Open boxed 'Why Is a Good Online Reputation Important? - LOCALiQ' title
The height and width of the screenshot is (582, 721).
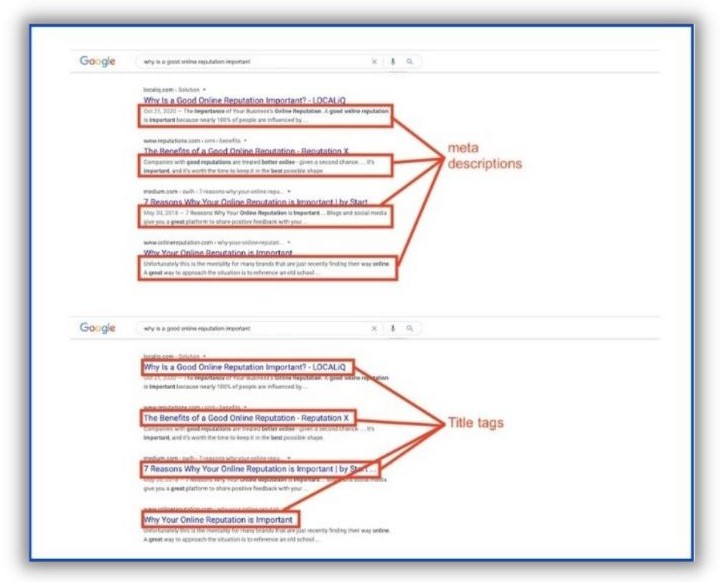247,368
